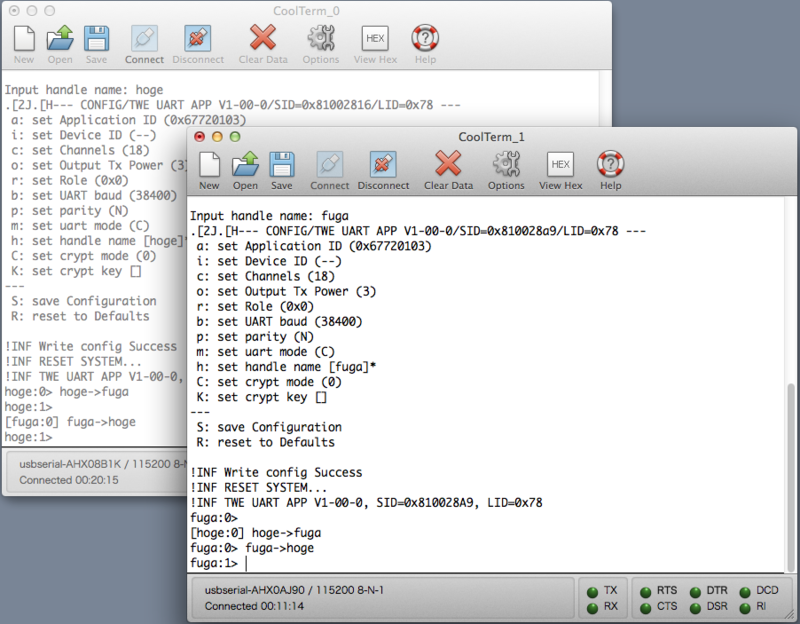Open Help in CoolTerm_1 toolbar
The width and height of the screenshot is (800, 624).
(610, 164)
